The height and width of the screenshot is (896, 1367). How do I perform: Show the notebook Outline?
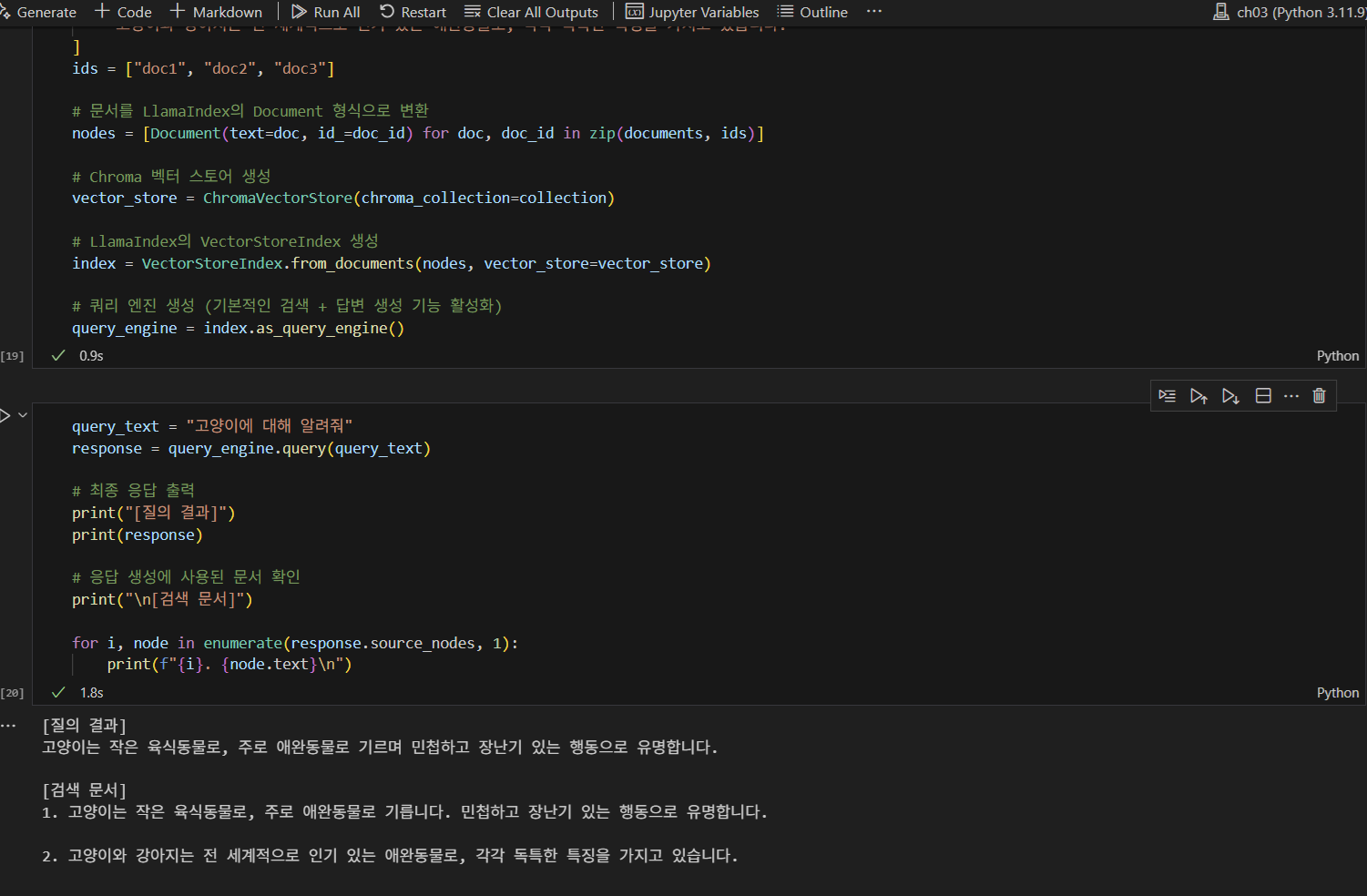812,12
